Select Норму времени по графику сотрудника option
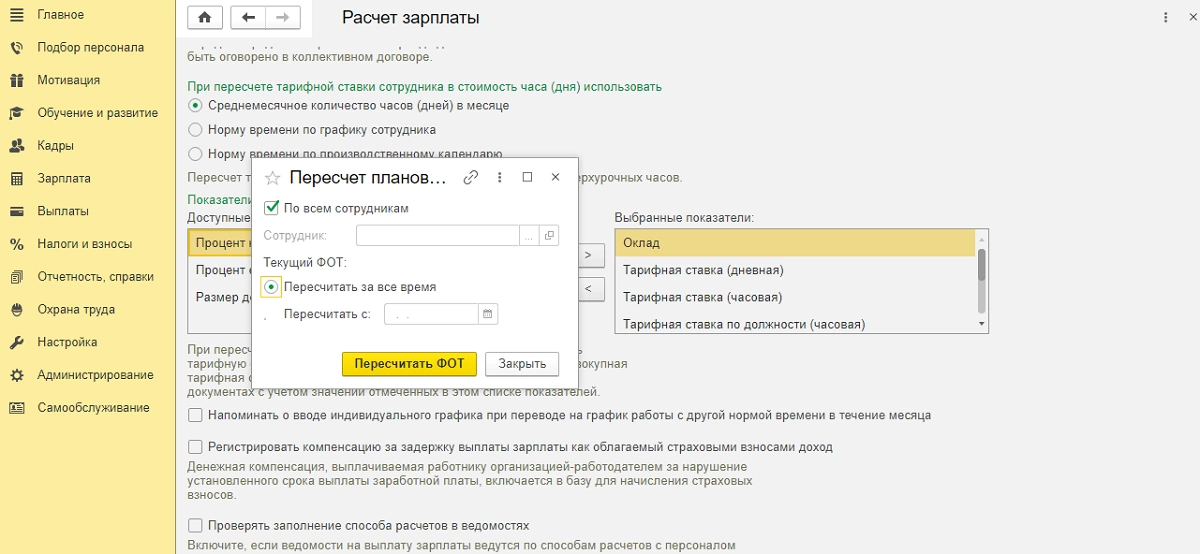Viewport: 1200px width, 554px height. click(196, 130)
